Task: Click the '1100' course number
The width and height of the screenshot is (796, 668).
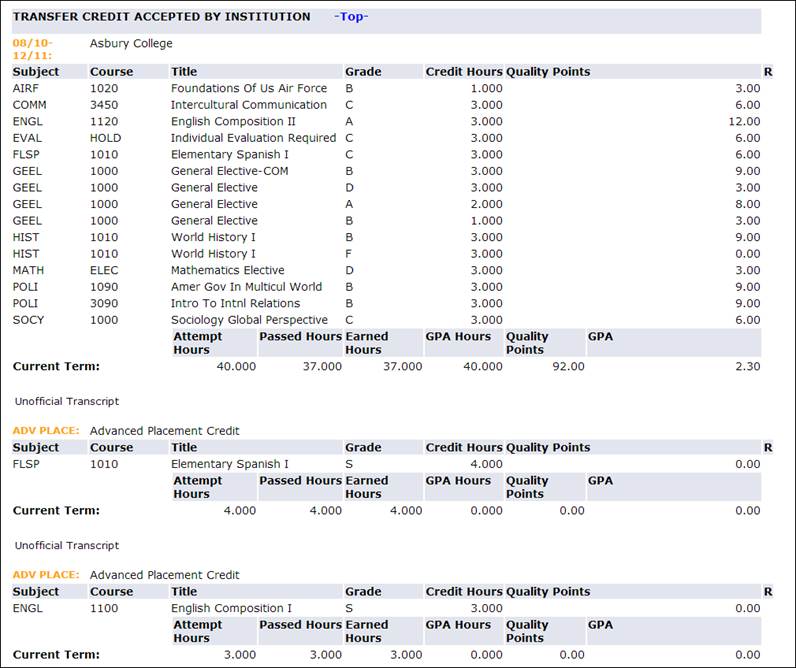Action: tap(104, 608)
